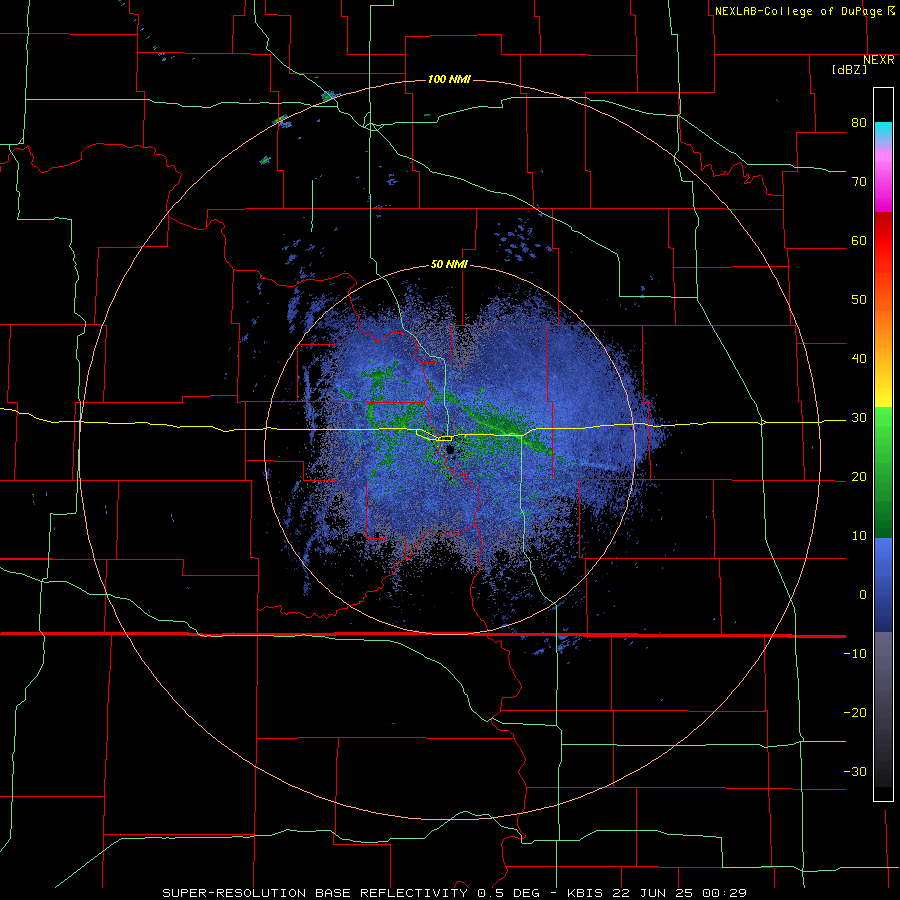Click the 40 value on dBZ scale
This screenshot has width=900, height=900.
[859, 359]
